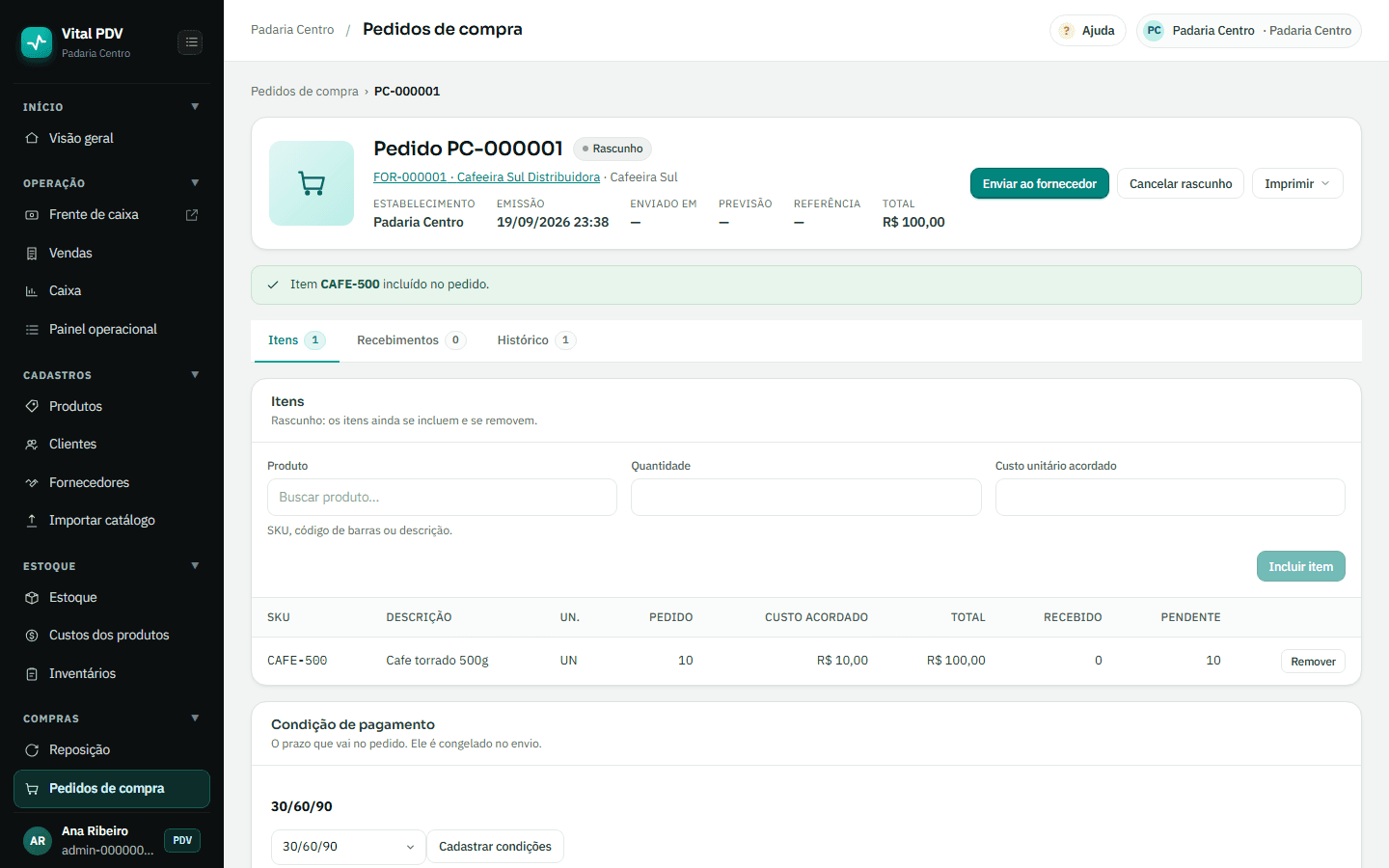Click the Caixa chart icon

point(32,291)
